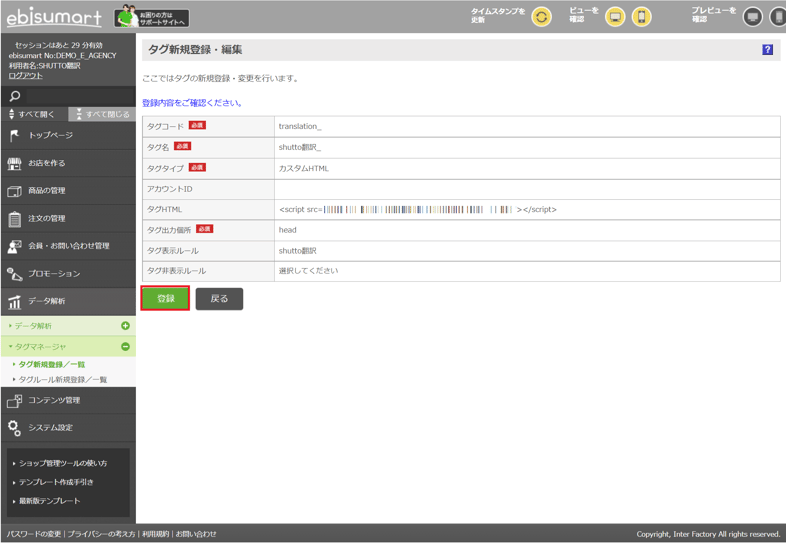Open ショップ管理ツールの使い方 link

[x=63, y=463]
